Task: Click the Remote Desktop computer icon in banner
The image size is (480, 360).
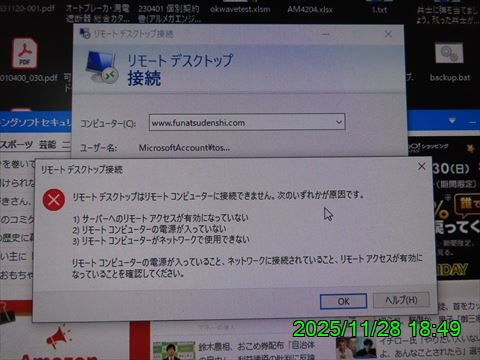Action: (102, 67)
